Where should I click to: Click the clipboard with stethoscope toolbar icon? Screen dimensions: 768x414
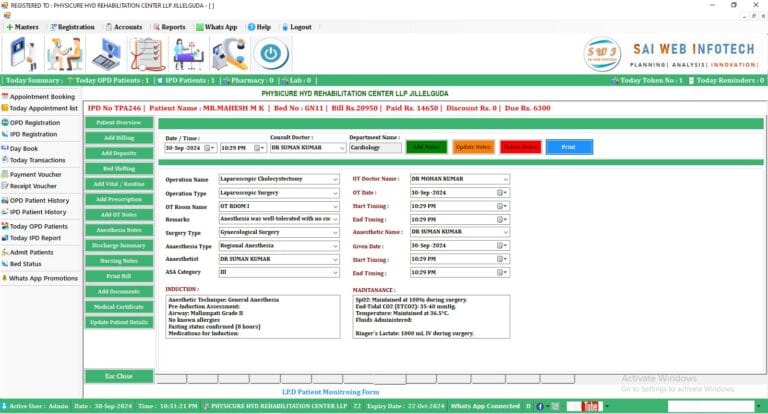147,54
